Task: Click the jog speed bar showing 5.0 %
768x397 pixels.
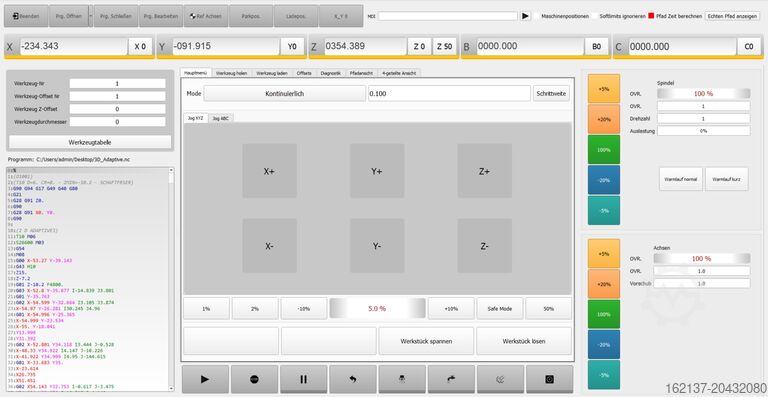Action: tap(377, 309)
